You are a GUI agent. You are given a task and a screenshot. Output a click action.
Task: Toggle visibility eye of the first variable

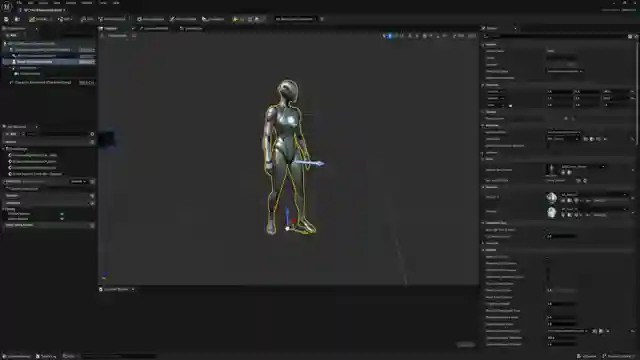pyautogui.click(x=62, y=214)
